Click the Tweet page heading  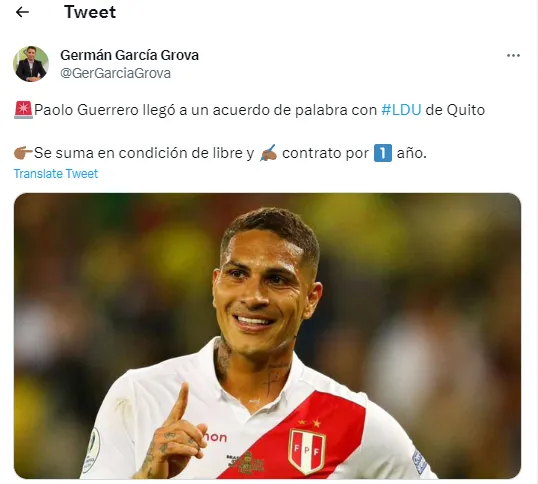pyautogui.click(x=90, y=12)
